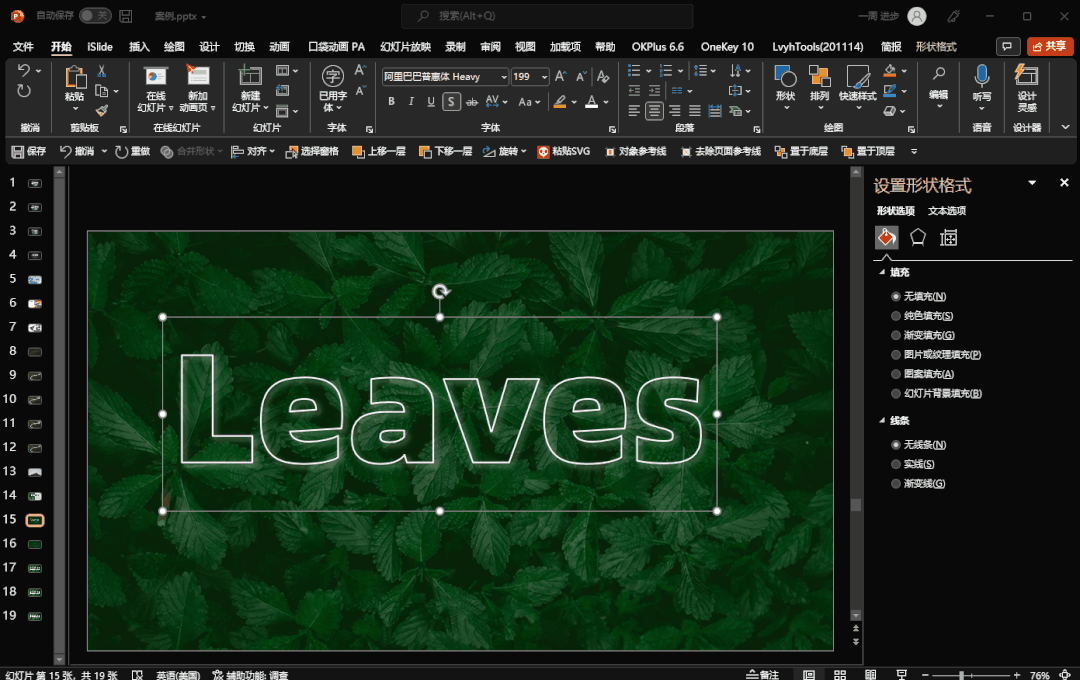This screenshot has width=1080, height=680.
Task: Select Pattern fill radio option
Action: click(x=895, y=373)
